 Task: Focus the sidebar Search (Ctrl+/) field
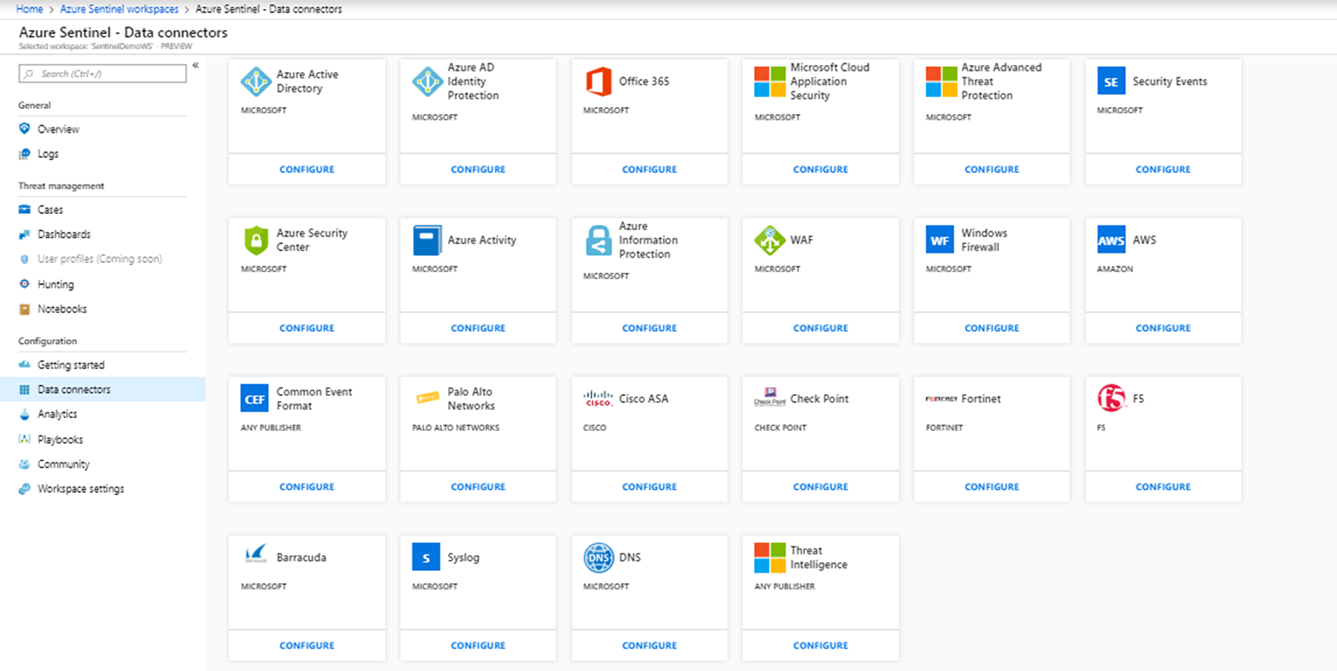tap(103, 73)
